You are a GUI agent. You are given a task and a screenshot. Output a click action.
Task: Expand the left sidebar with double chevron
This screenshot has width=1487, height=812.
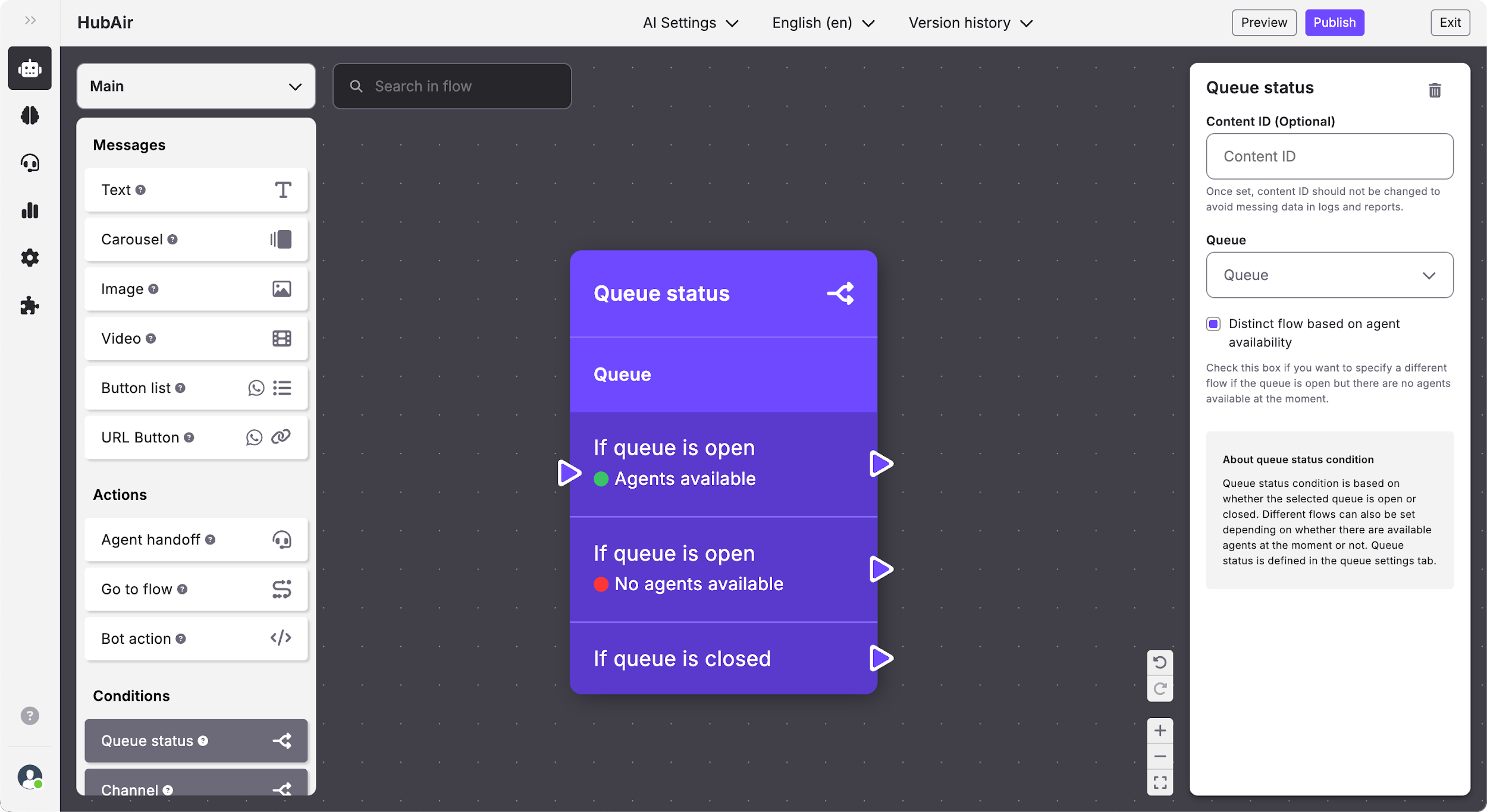pos(30,21)
